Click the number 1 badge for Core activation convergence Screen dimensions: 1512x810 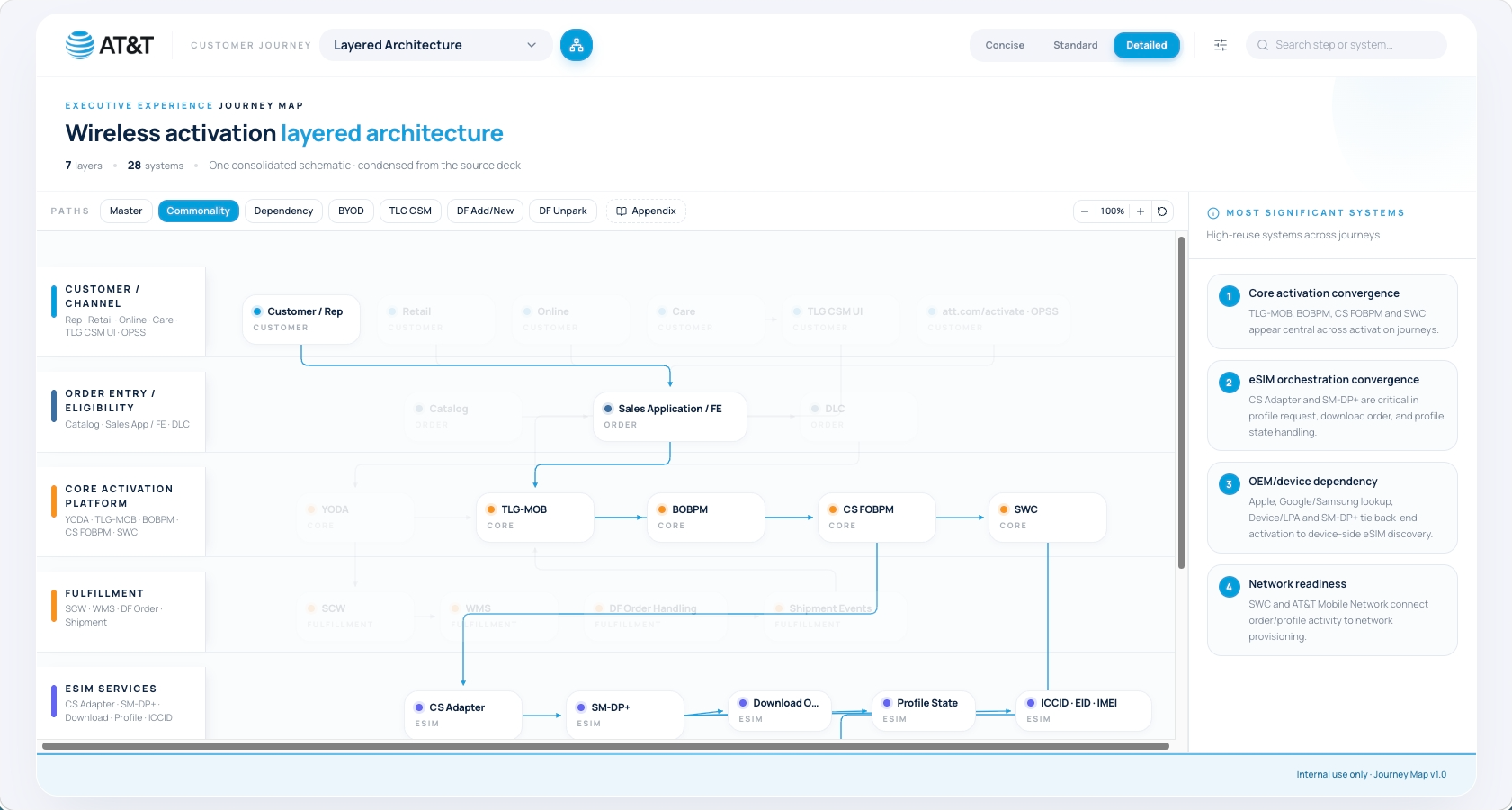click(1229, 296)
